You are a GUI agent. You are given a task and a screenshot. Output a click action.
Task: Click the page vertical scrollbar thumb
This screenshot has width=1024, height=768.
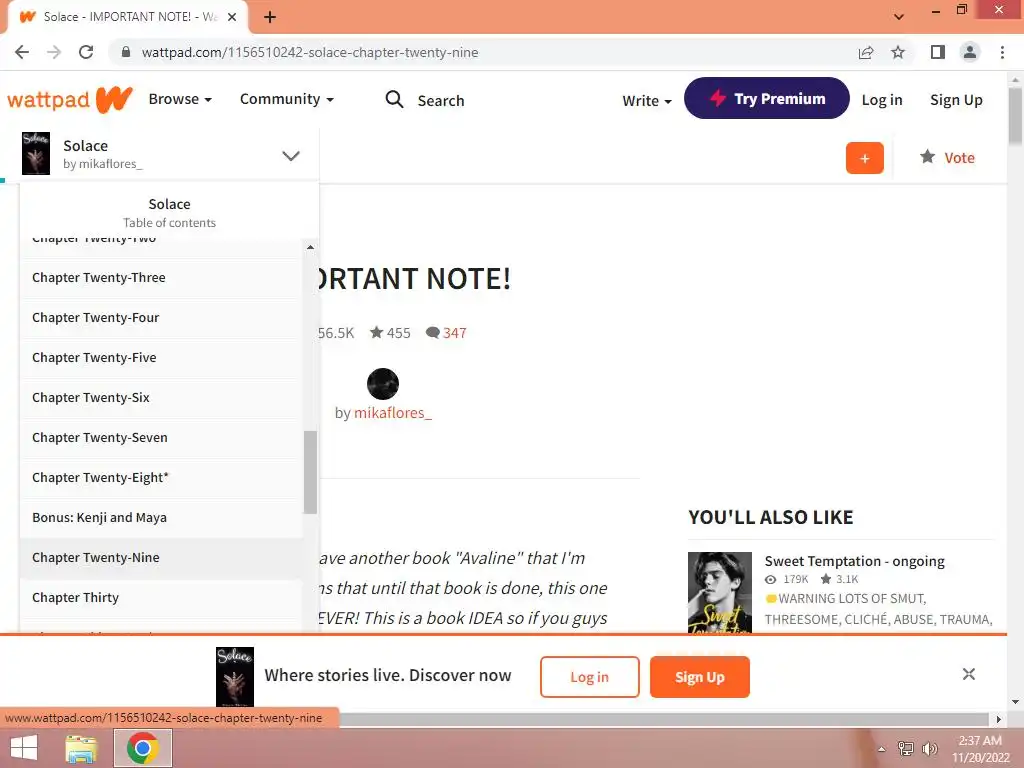pyautogui.click(x=1015, y=116)
